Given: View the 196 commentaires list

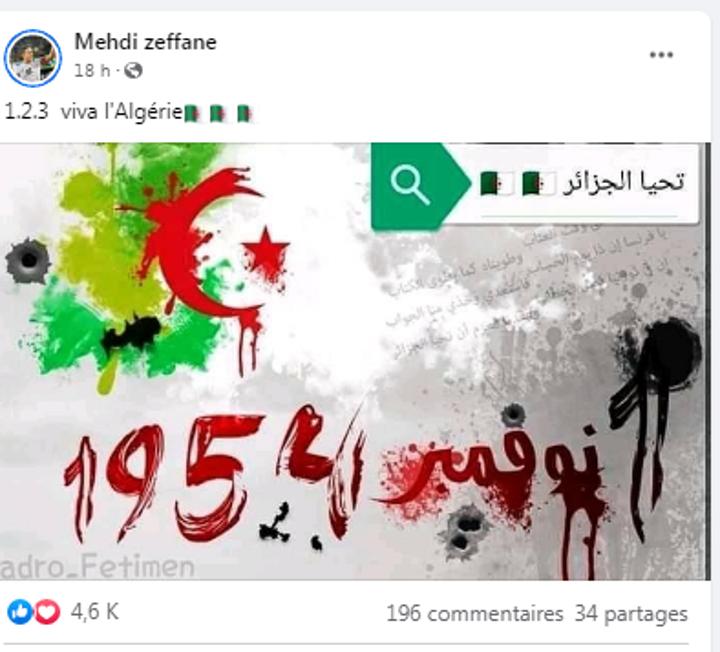Looking at the screenshot, I should point(475,613).
